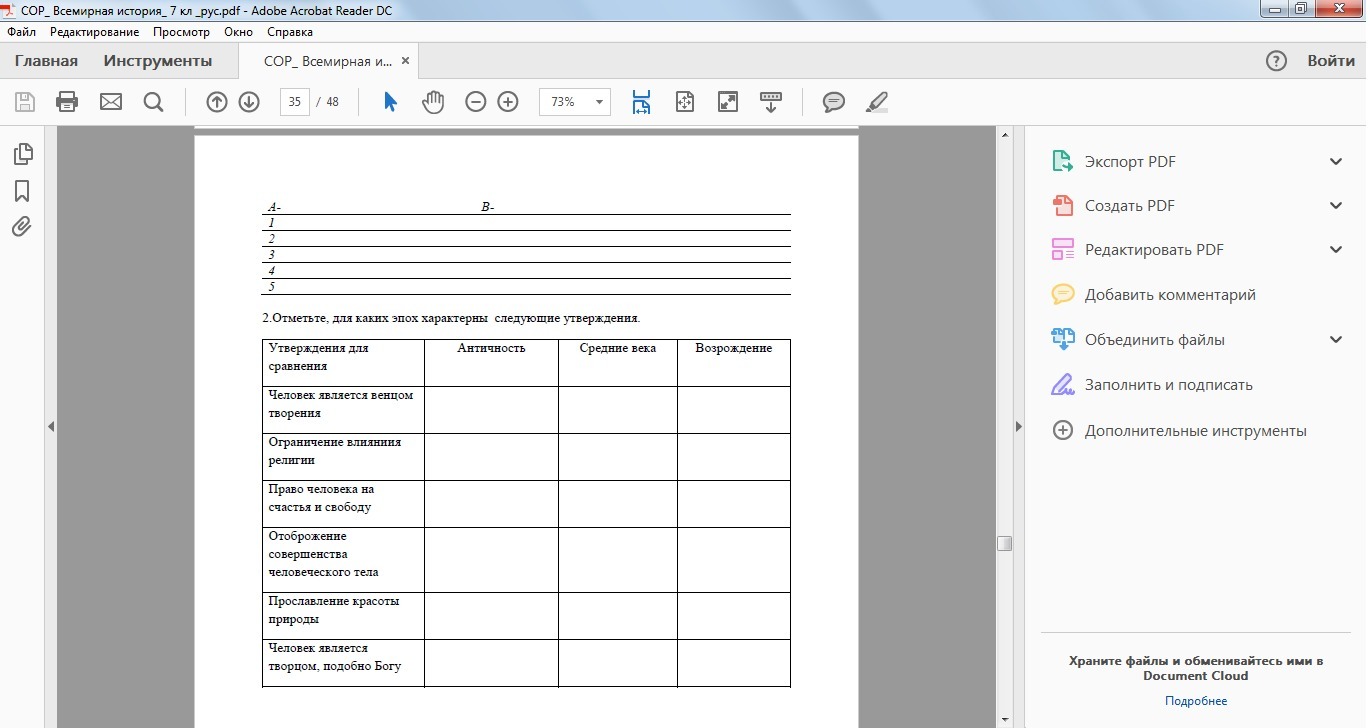
Task: Click the Редактировать PDF tool icon
Action: (1062, 250)
